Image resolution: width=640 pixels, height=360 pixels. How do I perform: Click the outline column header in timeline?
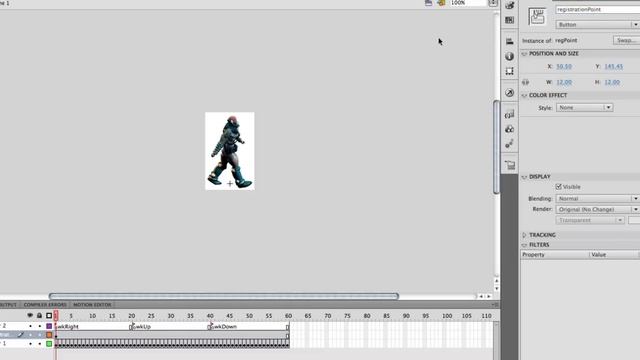(x=49, y=316)
